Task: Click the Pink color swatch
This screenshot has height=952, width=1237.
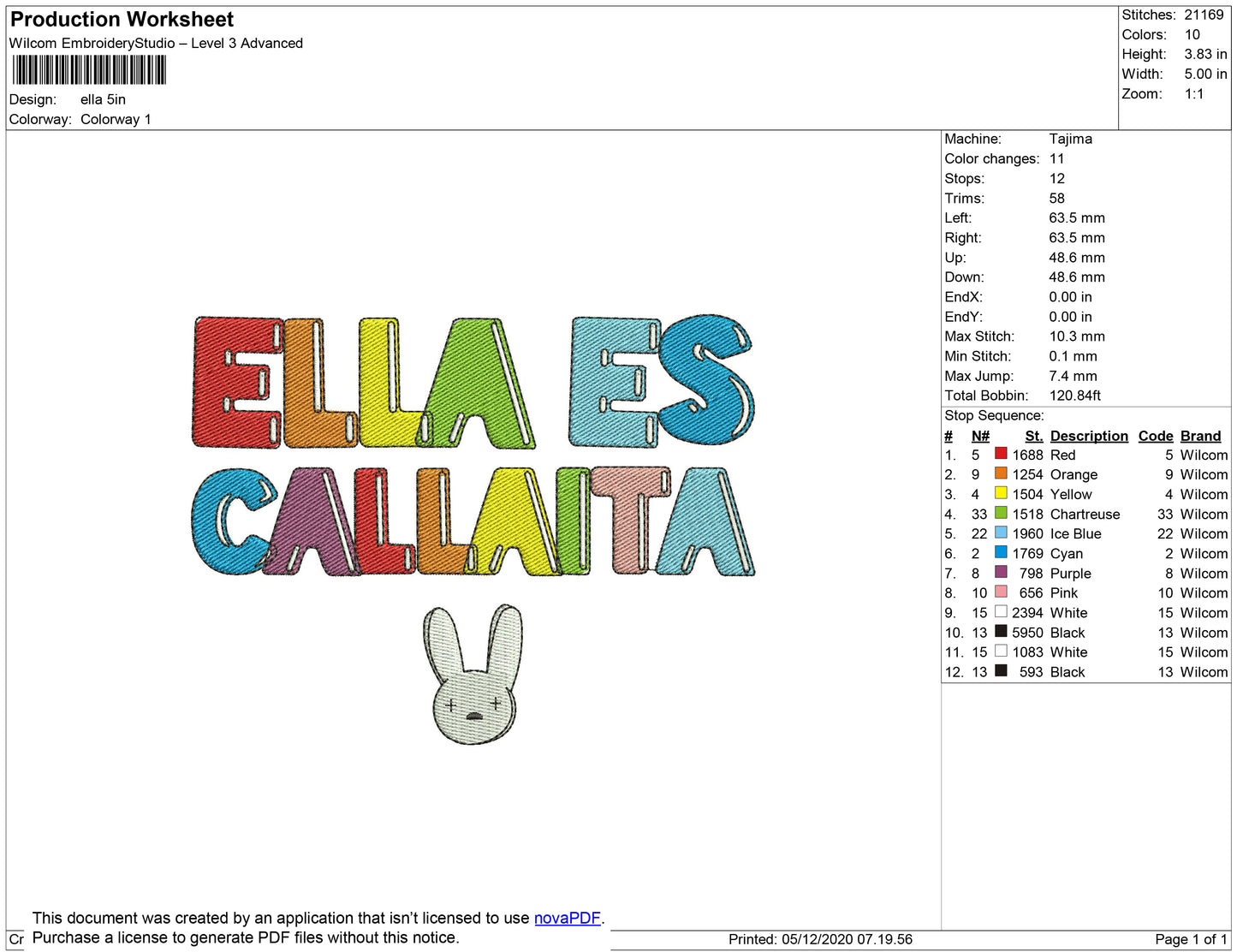Action: [x=1000, y=592]
